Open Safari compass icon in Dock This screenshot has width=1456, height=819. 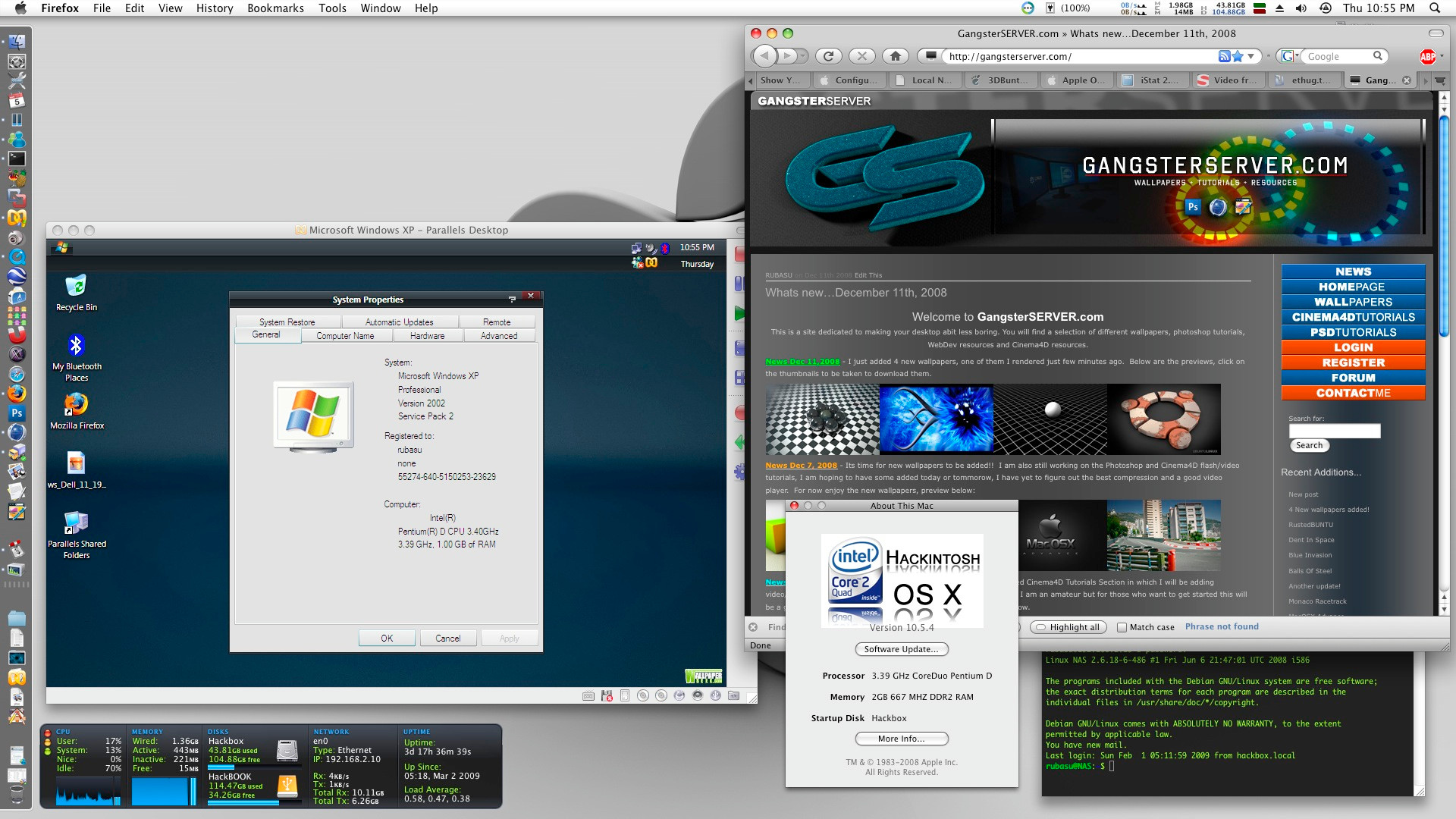[17, 374]
